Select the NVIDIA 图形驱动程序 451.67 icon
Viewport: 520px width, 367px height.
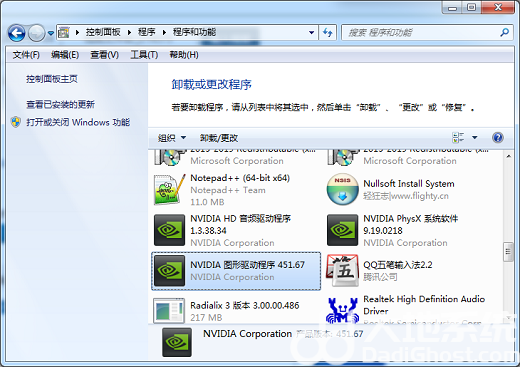click(x=169, y=271)
